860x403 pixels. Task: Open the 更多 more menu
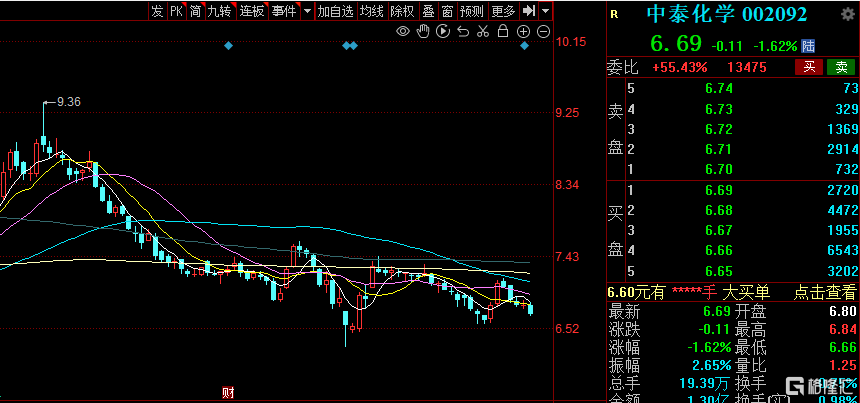503,10
